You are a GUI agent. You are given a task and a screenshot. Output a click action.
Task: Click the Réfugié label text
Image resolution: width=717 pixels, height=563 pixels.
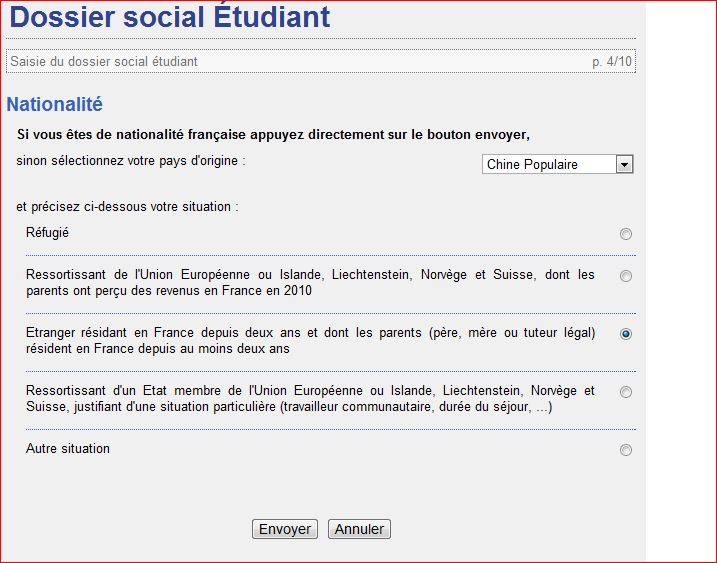point(47,233)
